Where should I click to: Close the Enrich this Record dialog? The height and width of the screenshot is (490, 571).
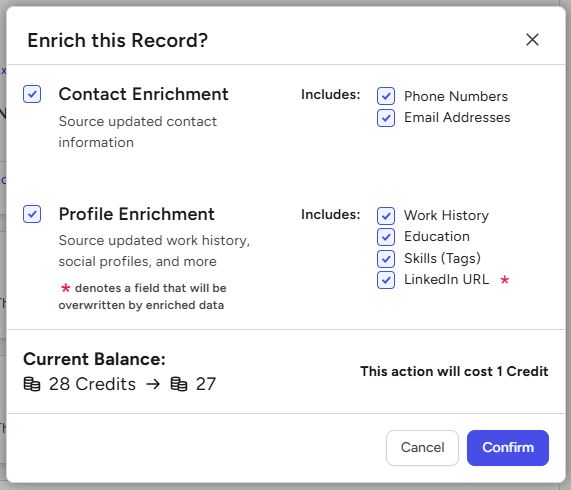point(532,40)
